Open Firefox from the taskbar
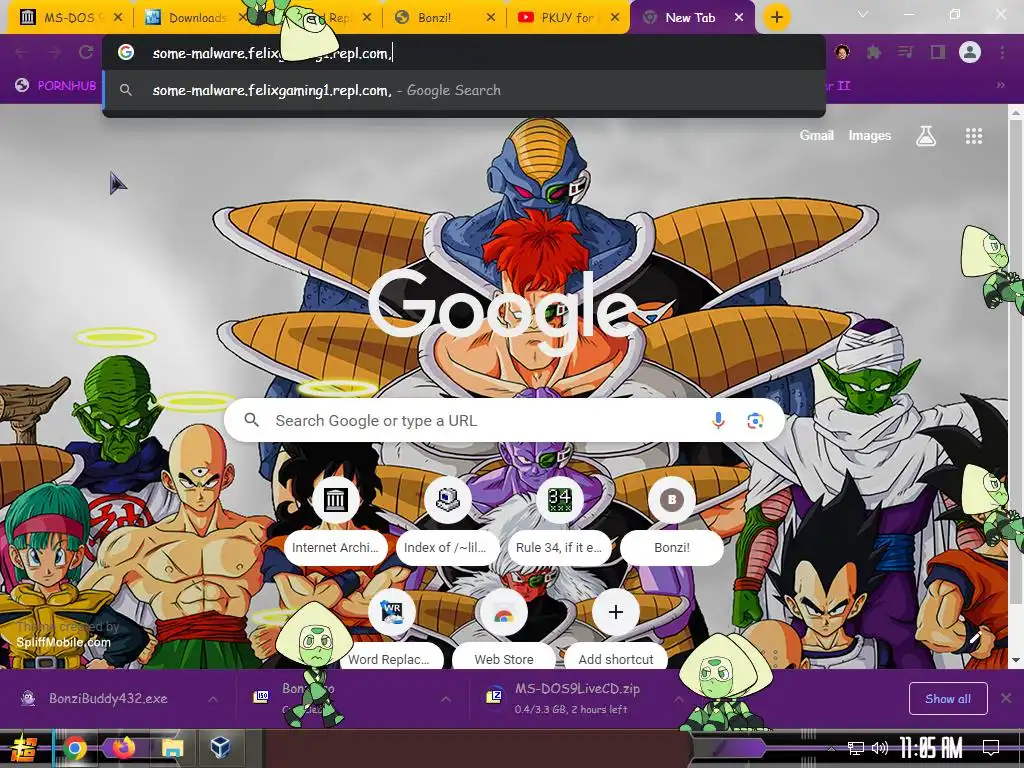 123,747
